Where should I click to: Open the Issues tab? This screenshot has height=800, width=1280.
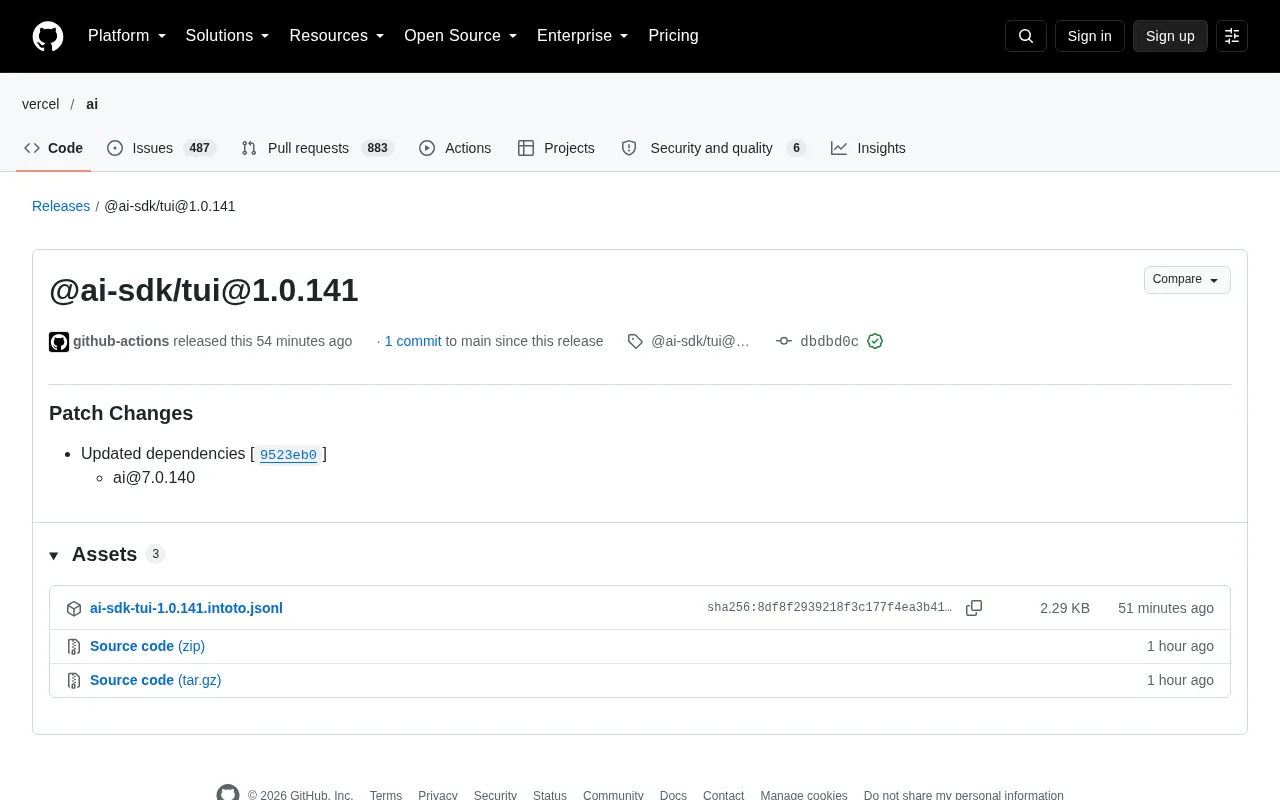click(161, 148)
